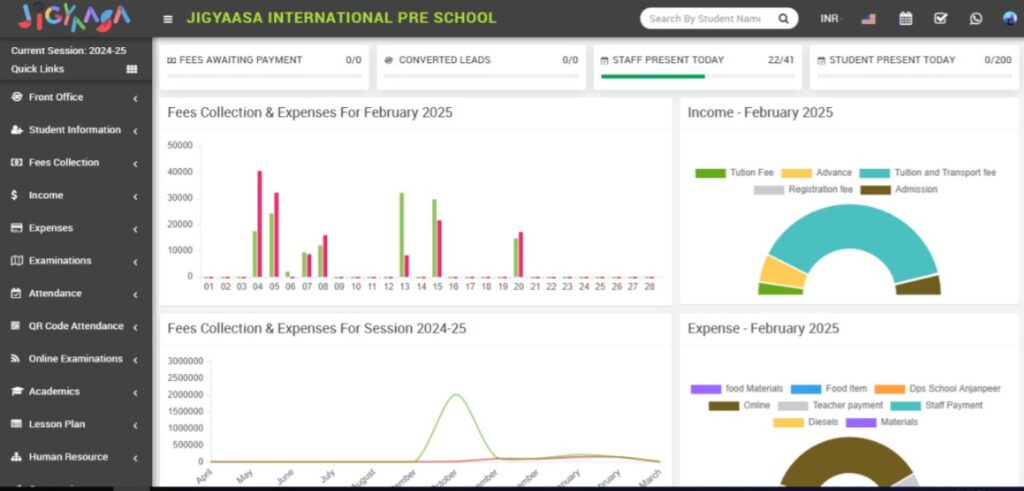Click the Staff Present Today card
This screenshot has height=491, width=1024.
tap(698, 66)
